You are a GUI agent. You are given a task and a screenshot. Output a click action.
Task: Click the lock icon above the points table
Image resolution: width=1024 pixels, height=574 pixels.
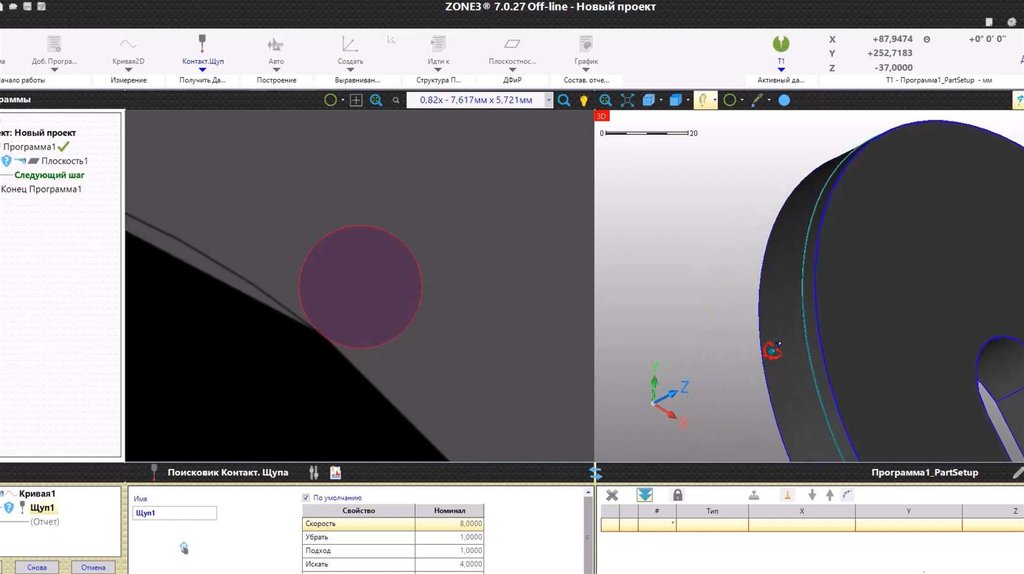(677, 495)
